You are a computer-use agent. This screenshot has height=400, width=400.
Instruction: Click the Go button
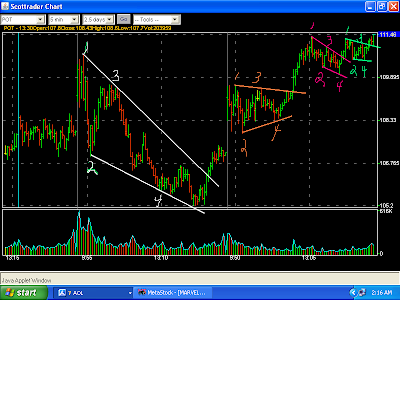click(x=123, y=19)
